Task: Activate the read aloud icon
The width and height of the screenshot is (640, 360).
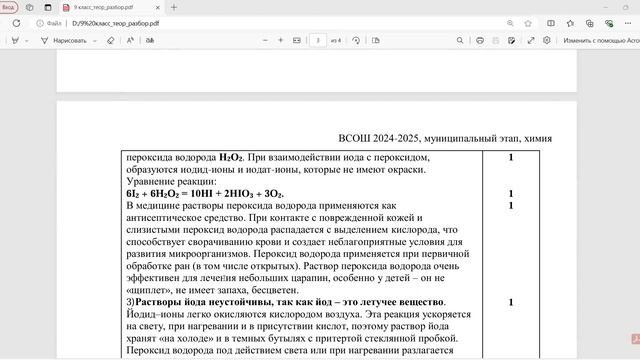Action: pos(130,40)
